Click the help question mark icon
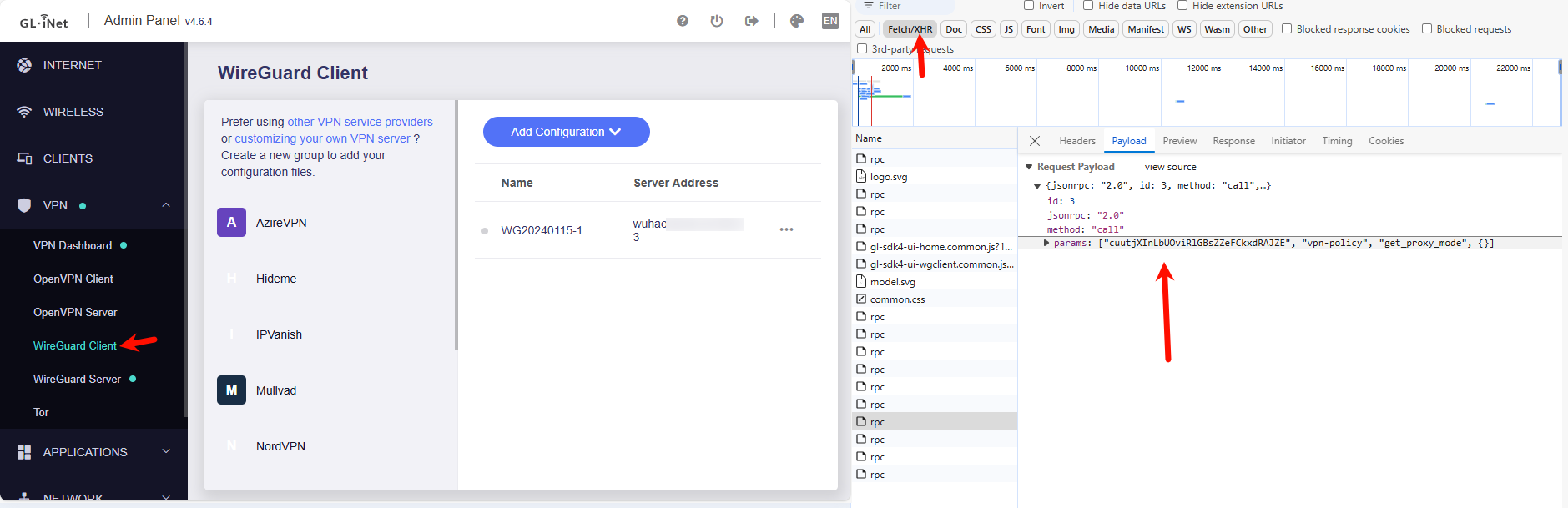1568x508 pixels. [x=683, y=21]
